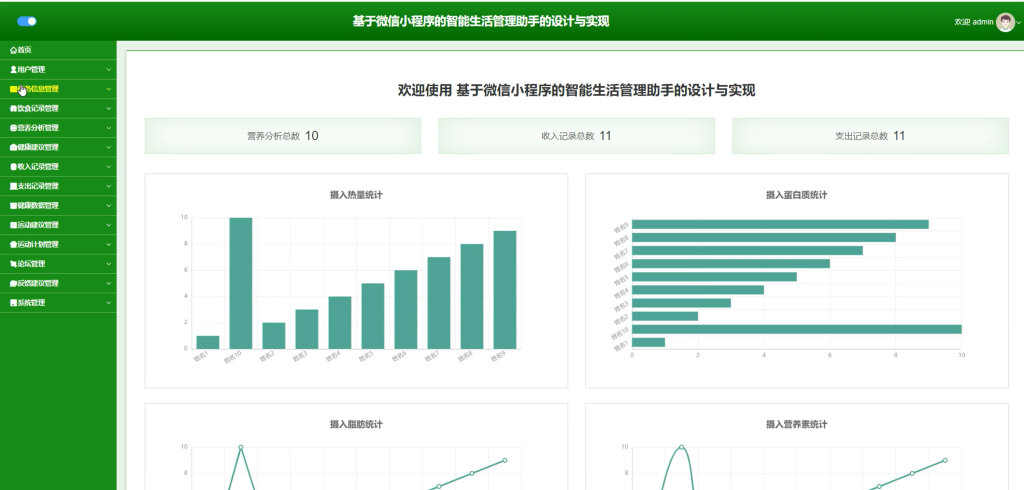This screenshot has height=490, width=1024.
Task: Click the icon beside 运动建议管理
Action: [13, 225]
